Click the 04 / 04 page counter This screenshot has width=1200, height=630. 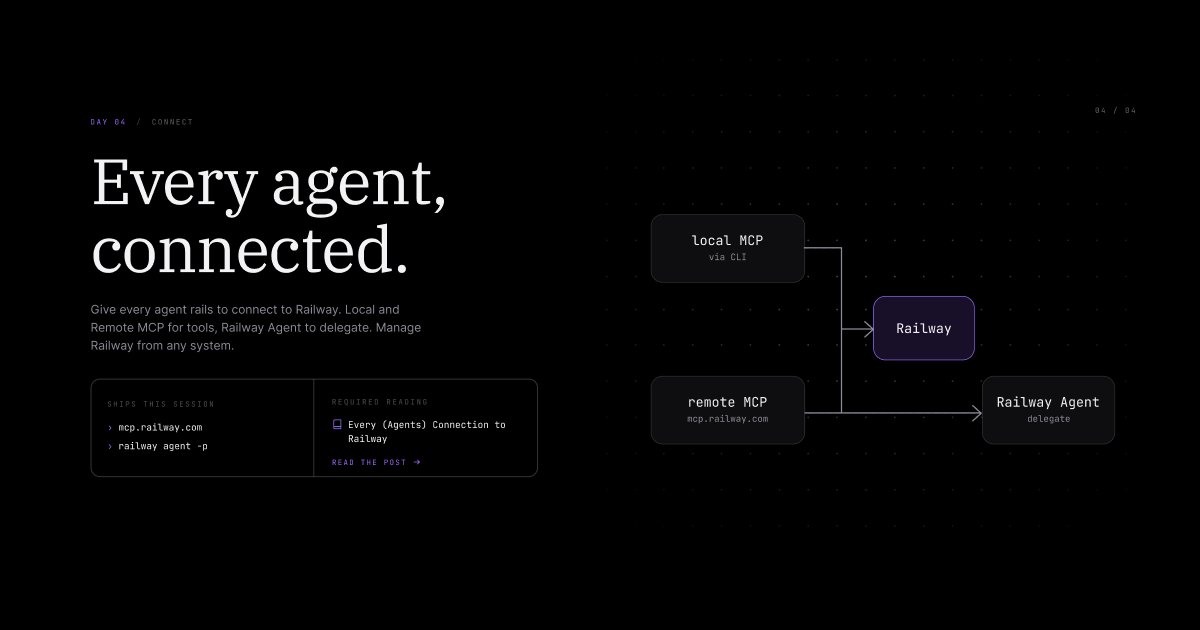coord(1115,110)
